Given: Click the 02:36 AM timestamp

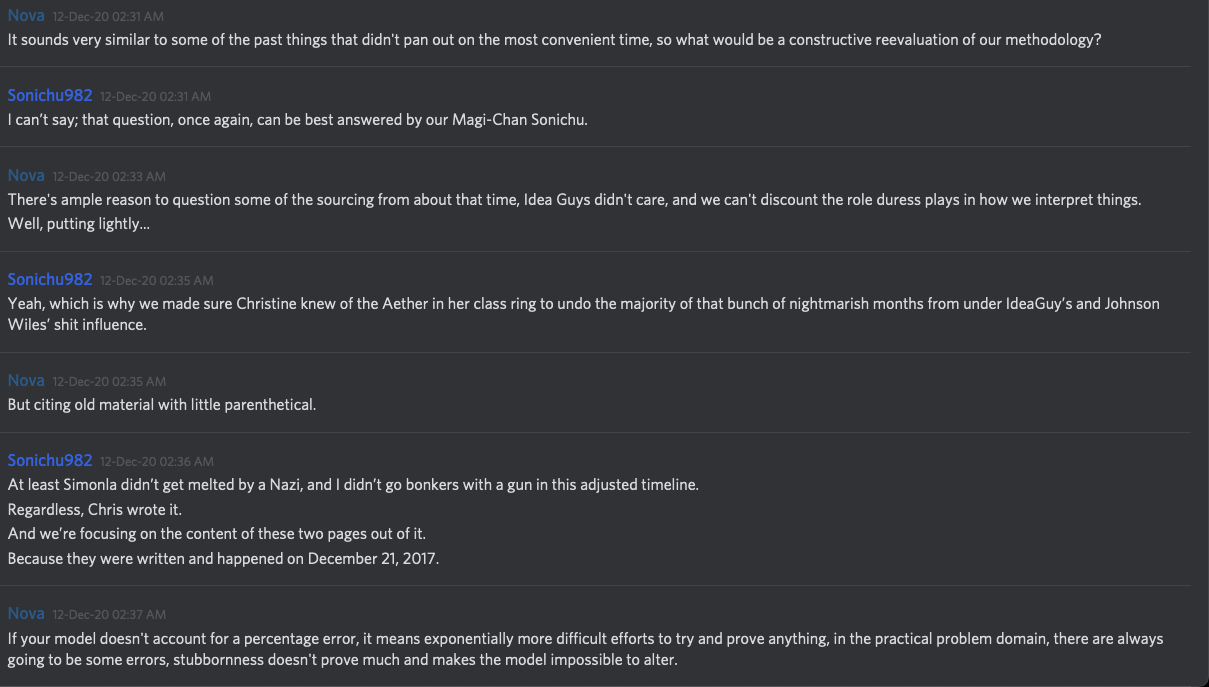Looking at the screenshot, I should 156,461.
